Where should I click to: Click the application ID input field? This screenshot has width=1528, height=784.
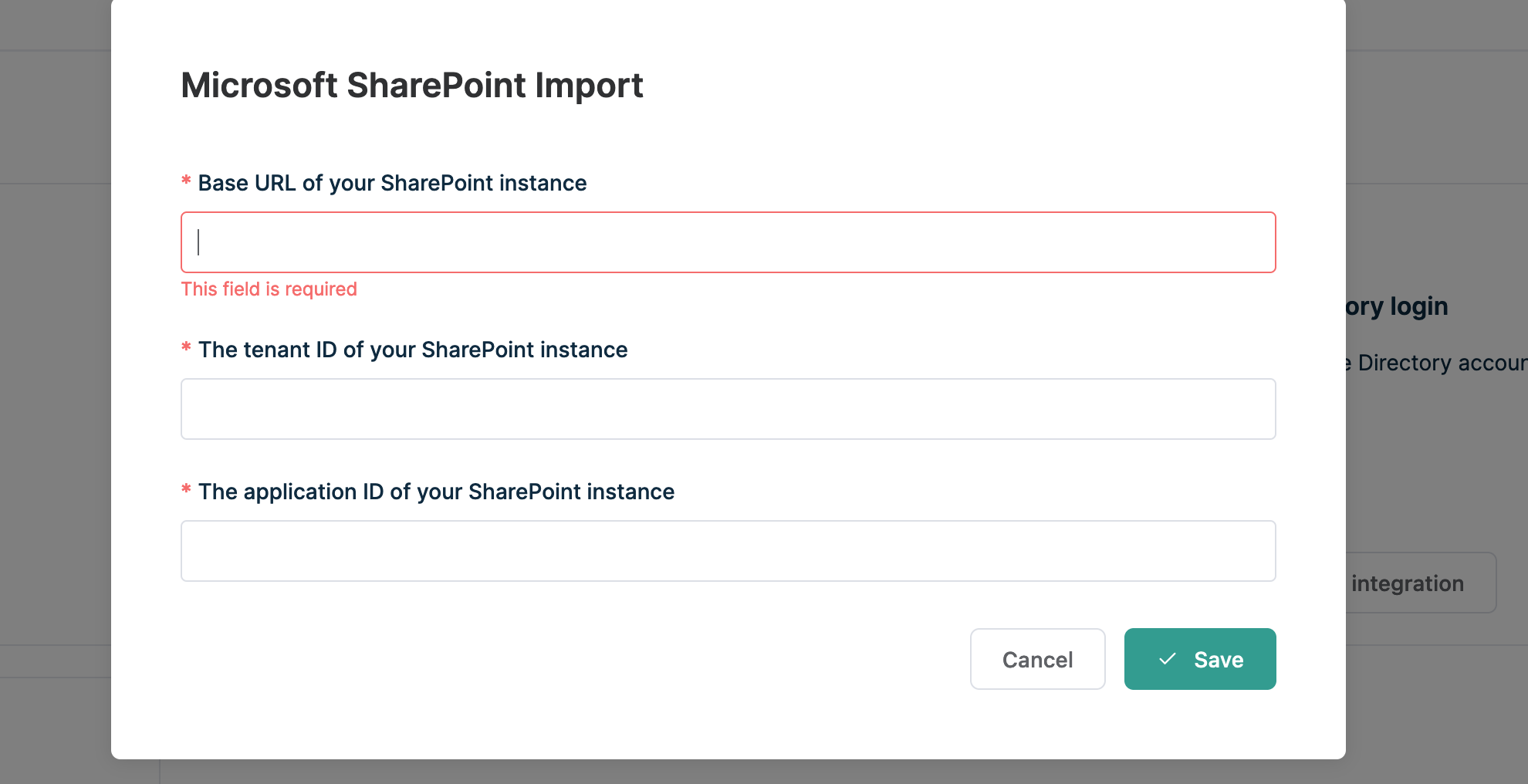(x=728, y=551)
